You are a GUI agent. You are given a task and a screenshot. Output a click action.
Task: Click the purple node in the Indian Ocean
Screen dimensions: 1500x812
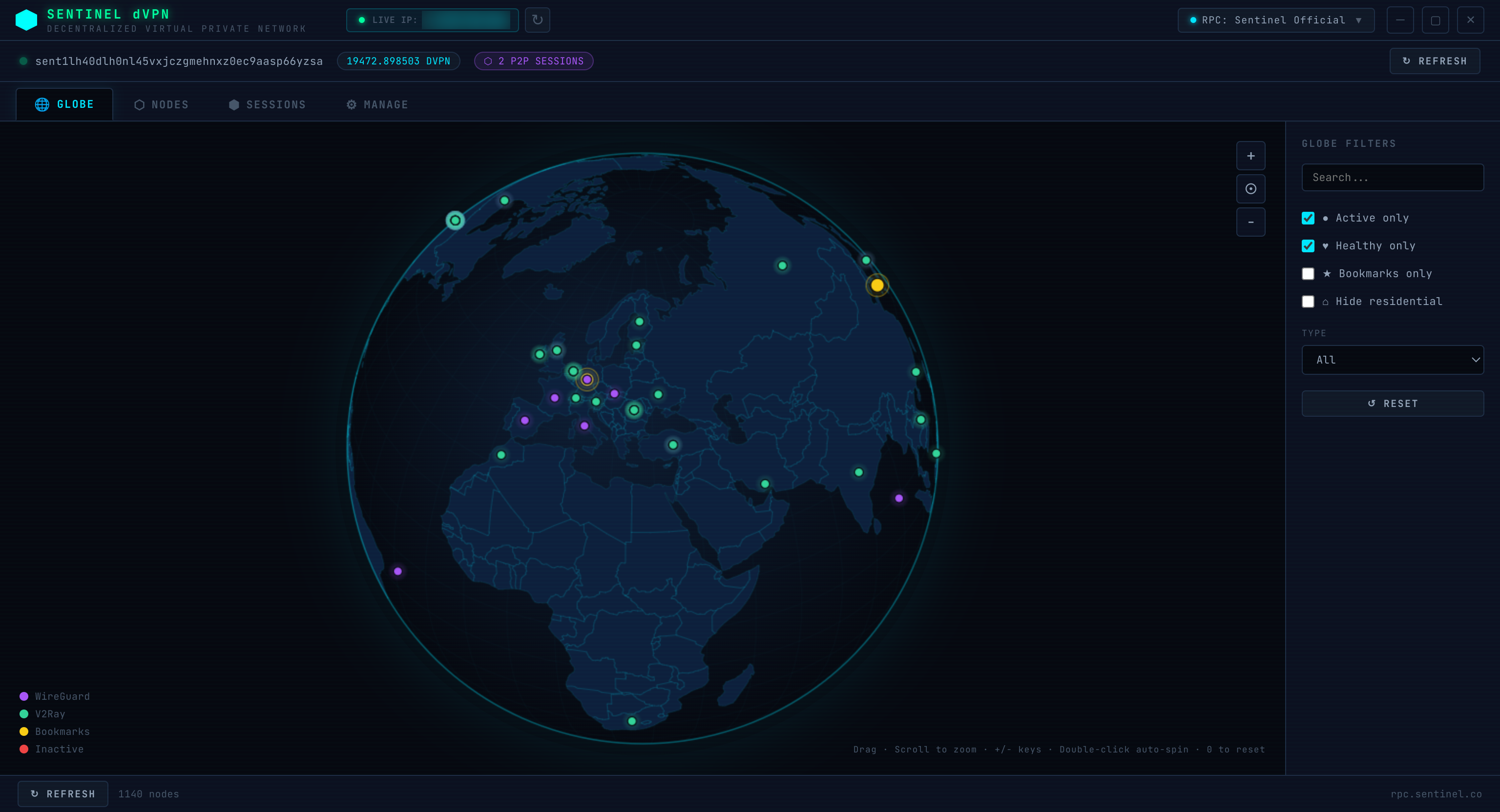(x=899, y=498)
